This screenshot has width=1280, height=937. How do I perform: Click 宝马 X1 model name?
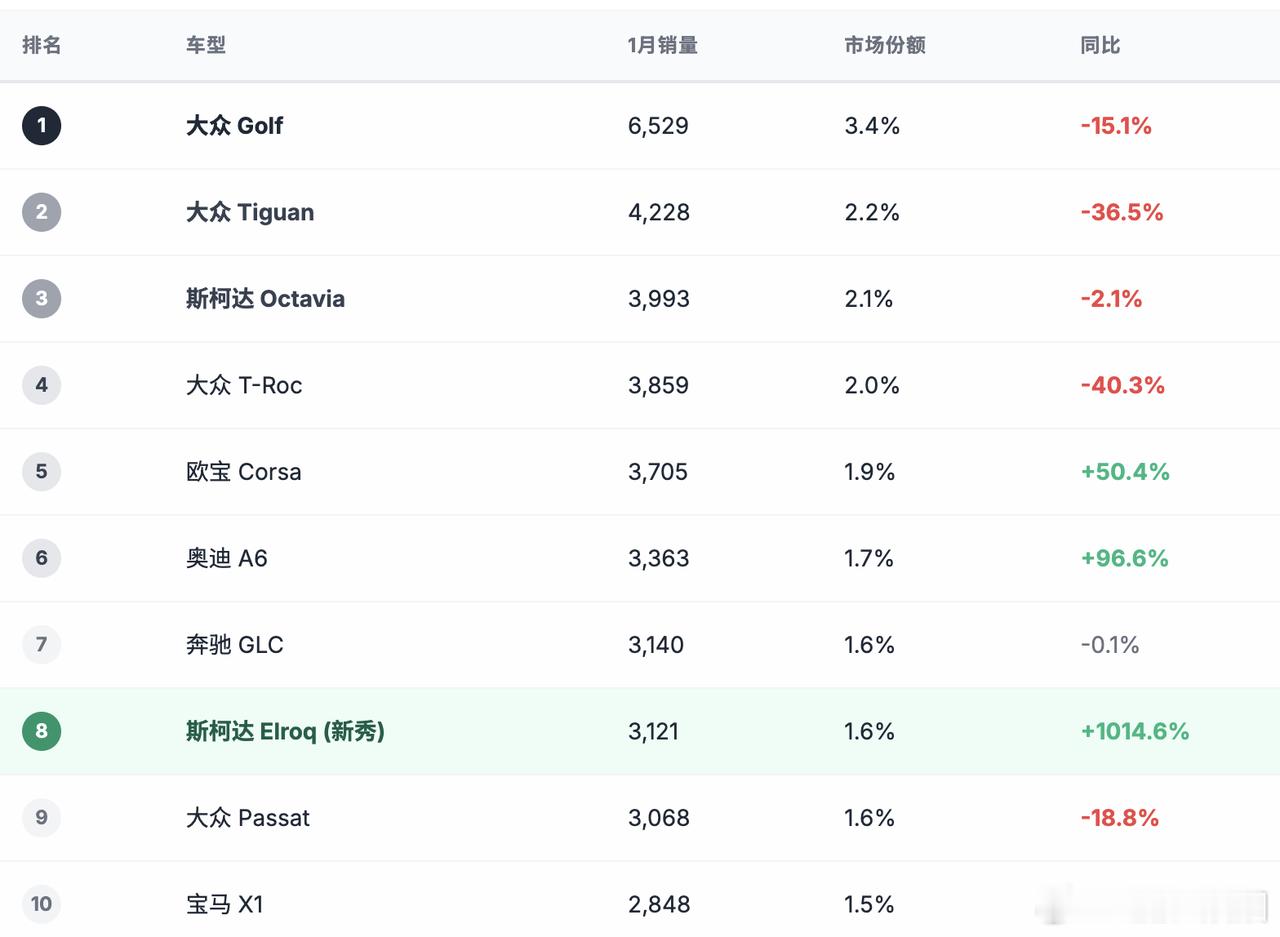[x=224, y=904]
